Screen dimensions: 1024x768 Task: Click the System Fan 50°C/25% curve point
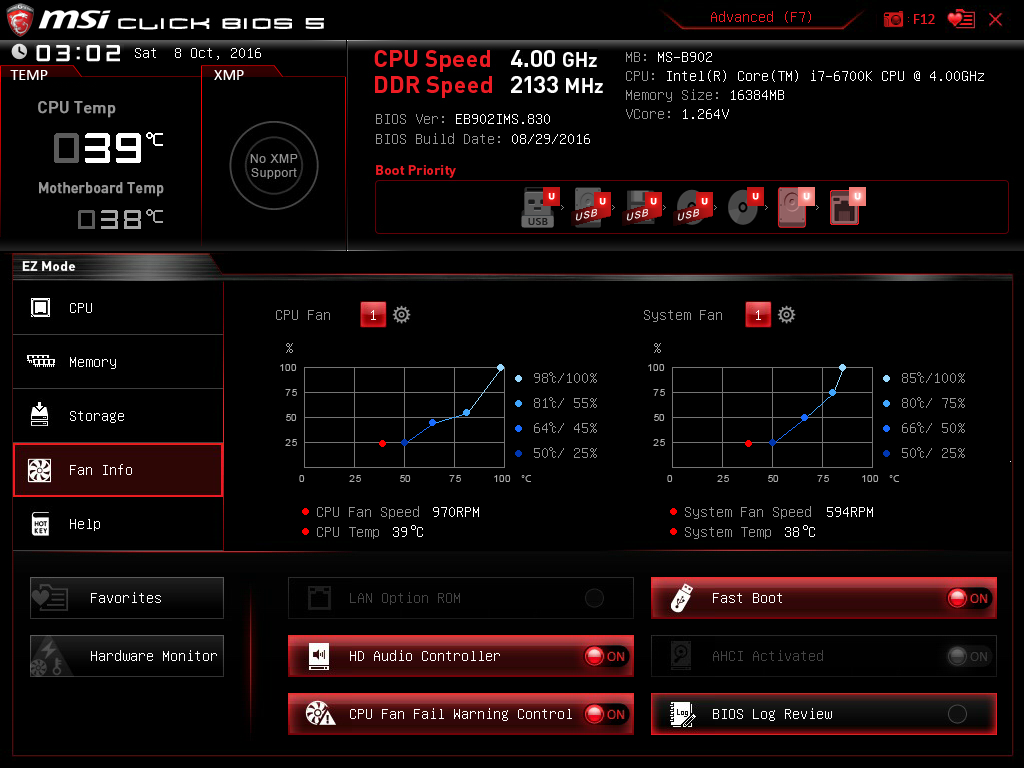(773, 443)
